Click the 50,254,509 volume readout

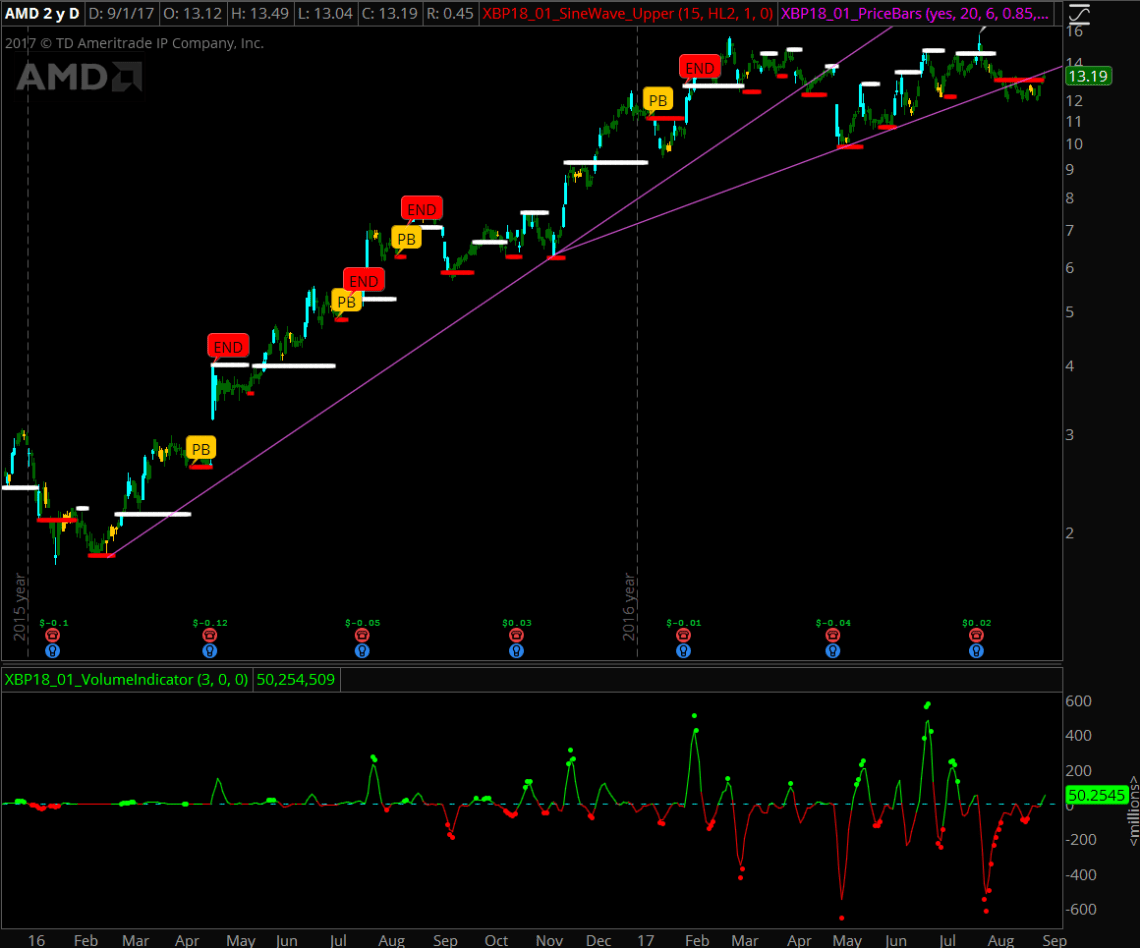click(297, 681)
